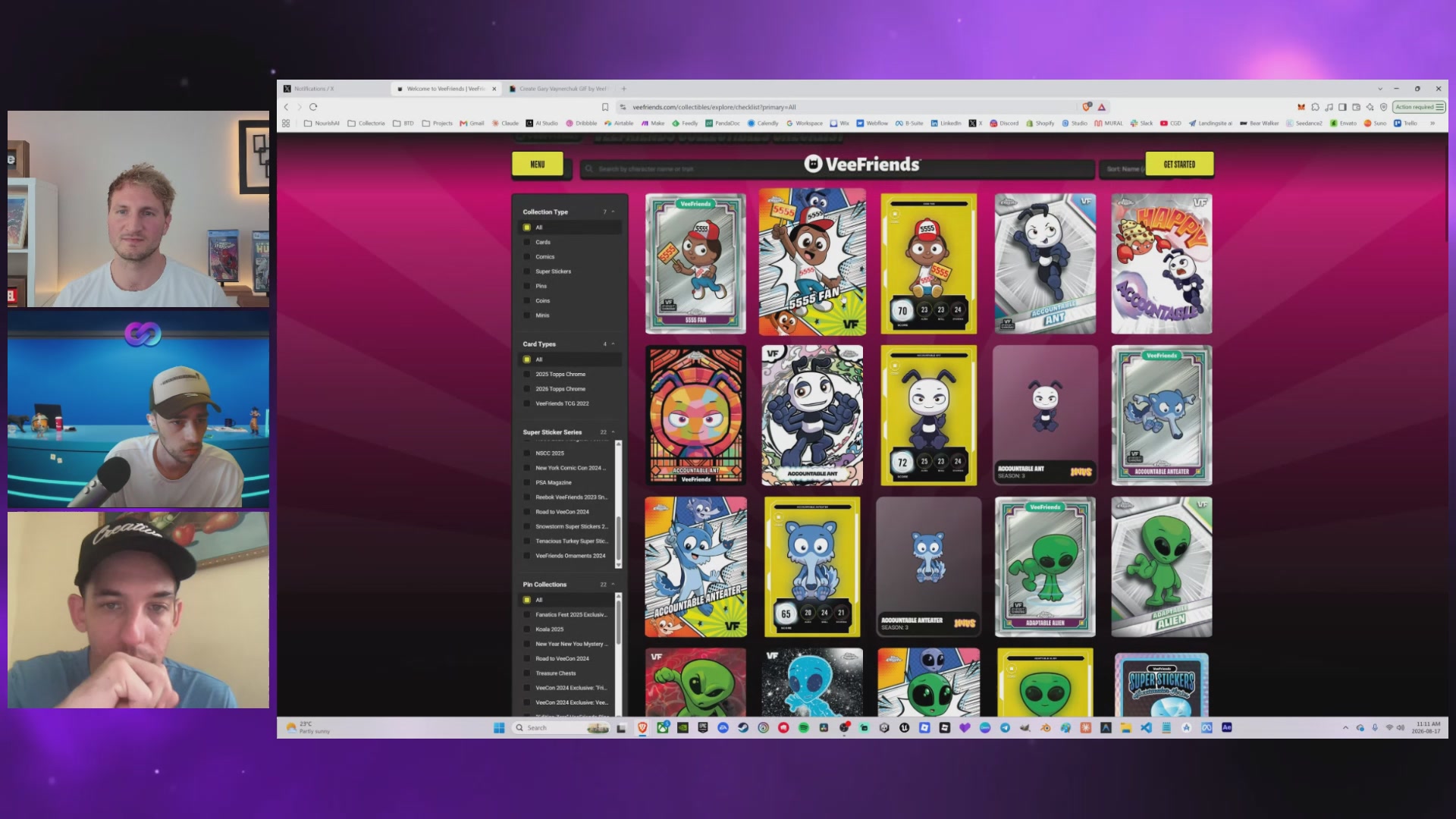The image size is (1456, 819).
Task: Switch to the Notifications / X tab
Action: (x=334, y=89)
